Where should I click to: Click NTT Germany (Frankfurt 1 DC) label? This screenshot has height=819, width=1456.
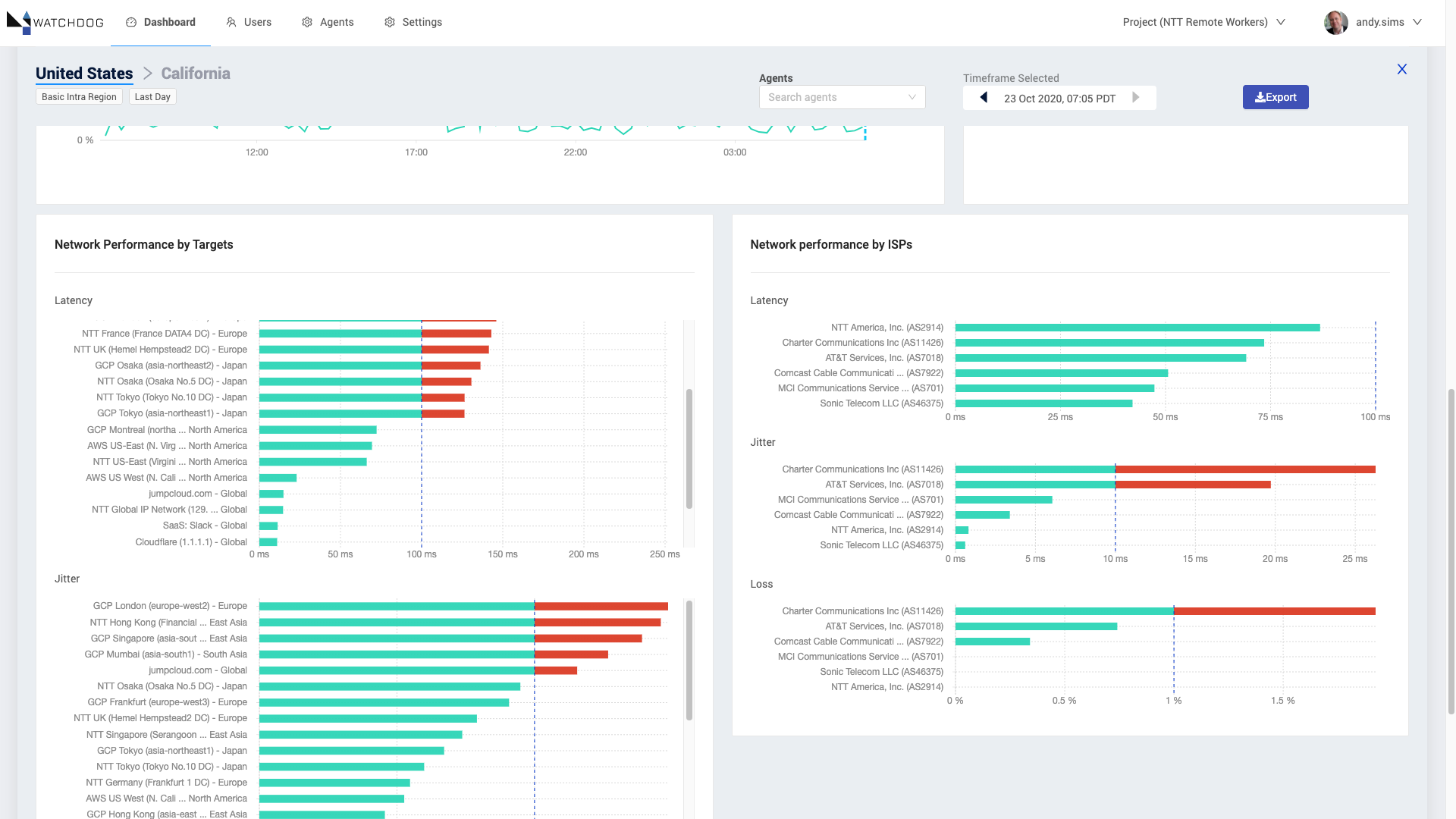click(x=166, y=783)
